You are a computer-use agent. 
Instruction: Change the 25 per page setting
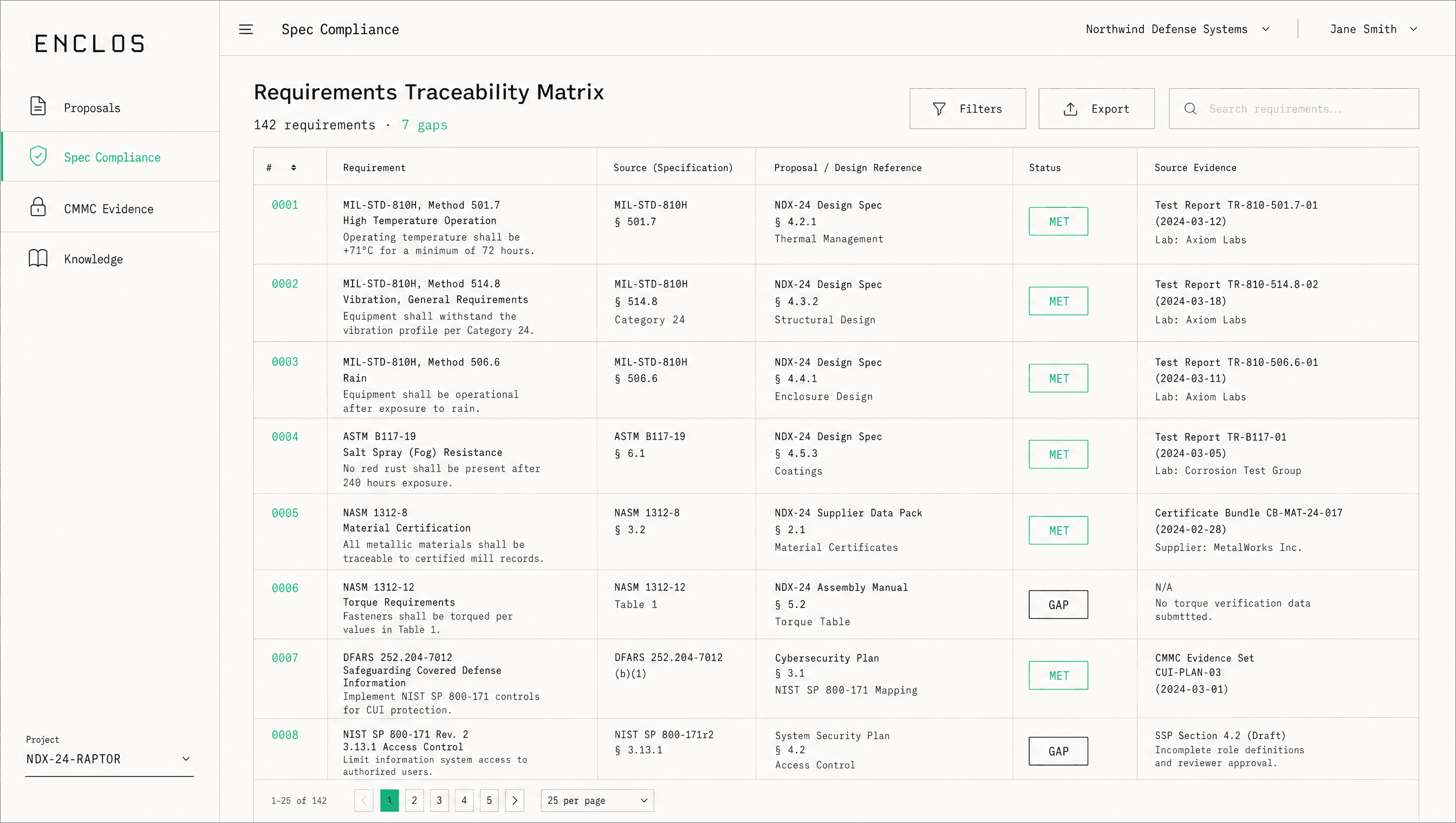point(597,800)
